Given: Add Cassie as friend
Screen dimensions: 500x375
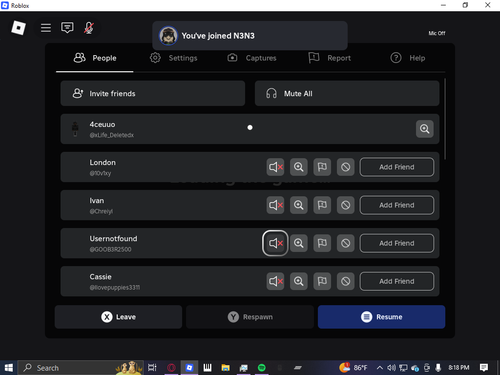Looking at the screenshot, I should [397, 281].
